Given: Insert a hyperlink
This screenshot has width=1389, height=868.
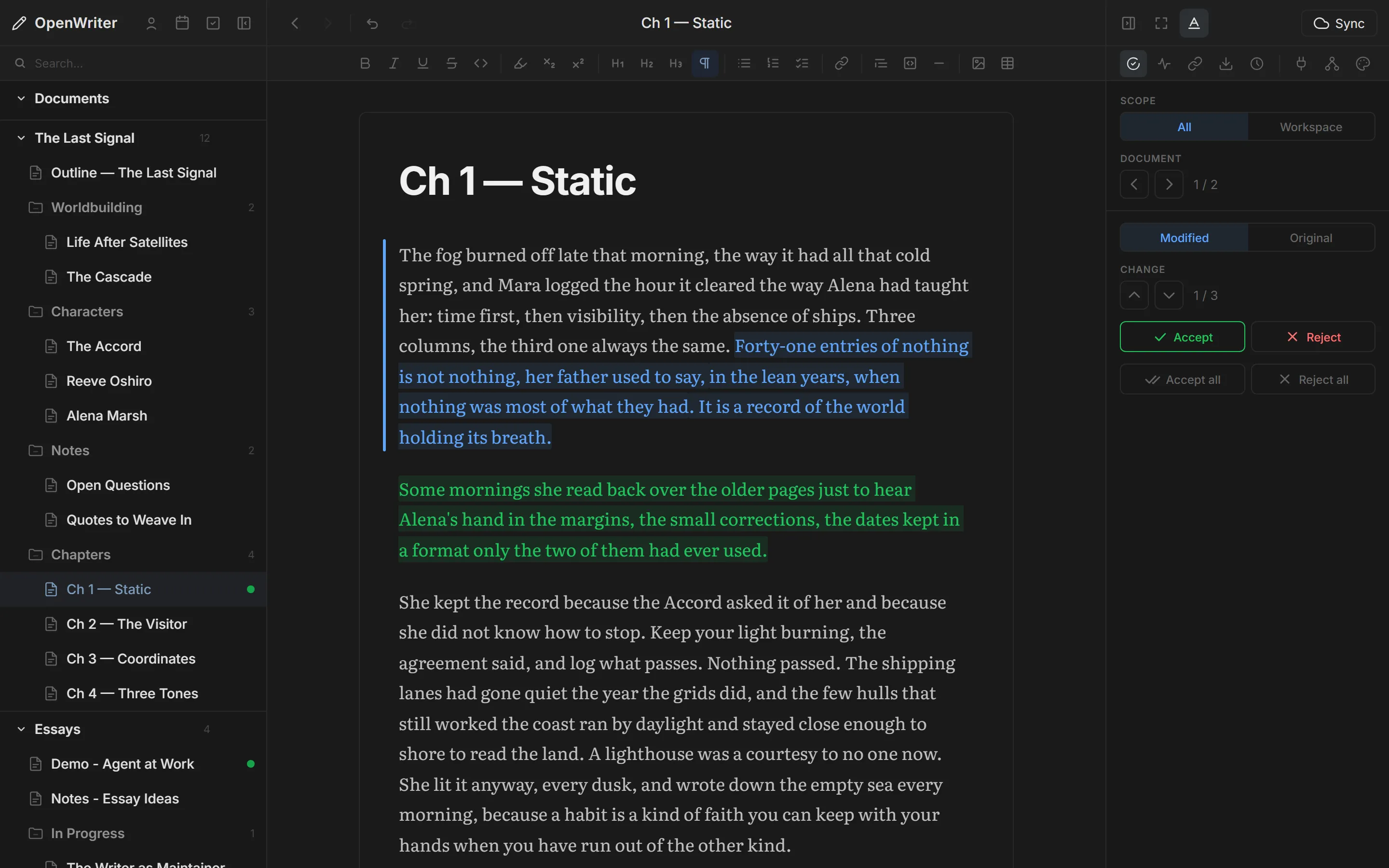Looking at the screenshot, I should (842, 63).
